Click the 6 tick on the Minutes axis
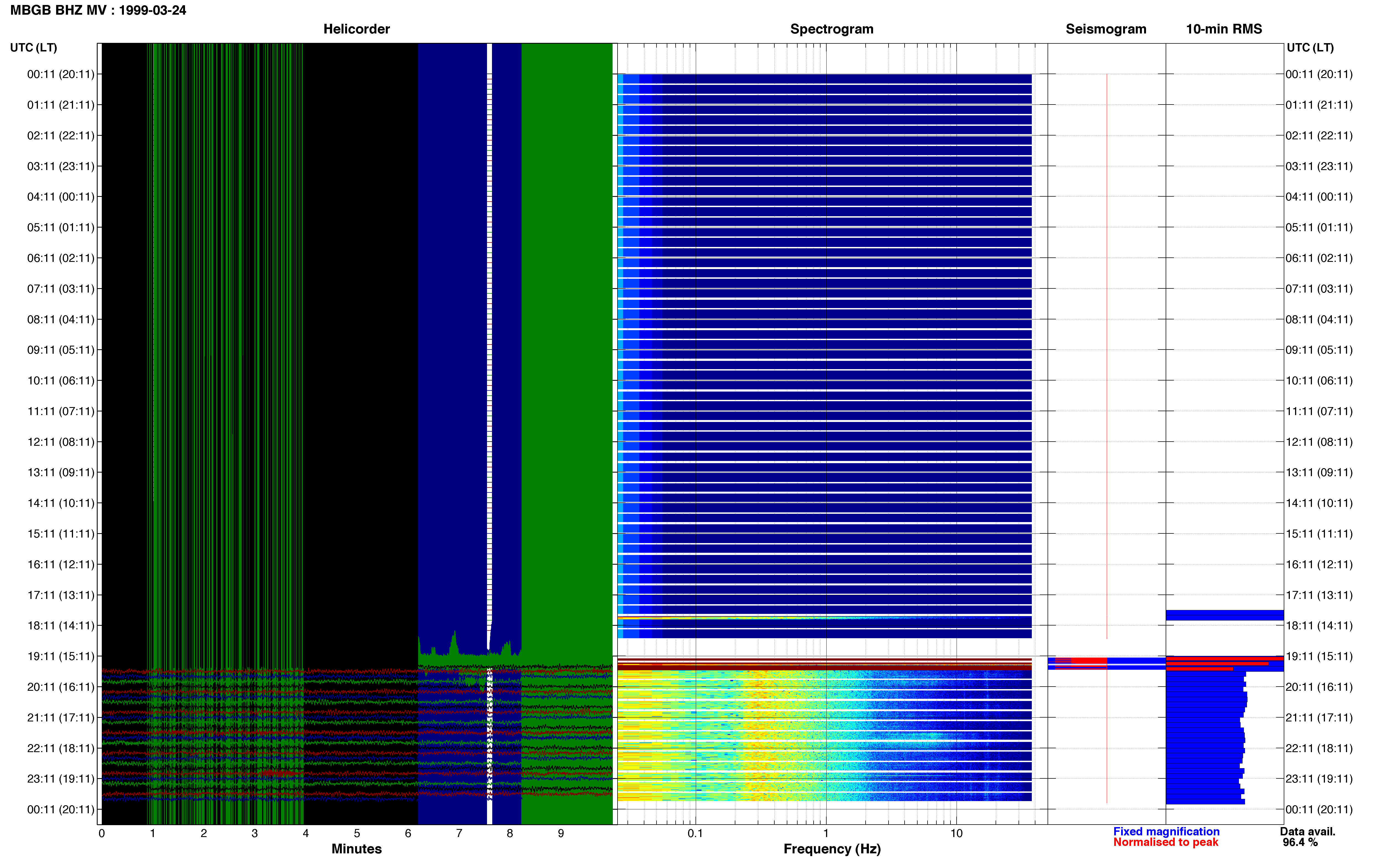The height and width of the screenshot is (868, 1388). (408, 833)
